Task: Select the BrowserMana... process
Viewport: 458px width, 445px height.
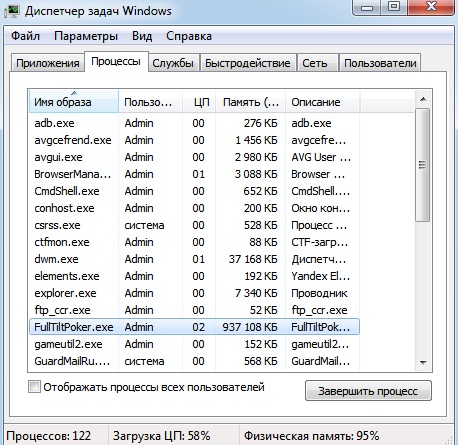Action: click(x=194, y=174)
